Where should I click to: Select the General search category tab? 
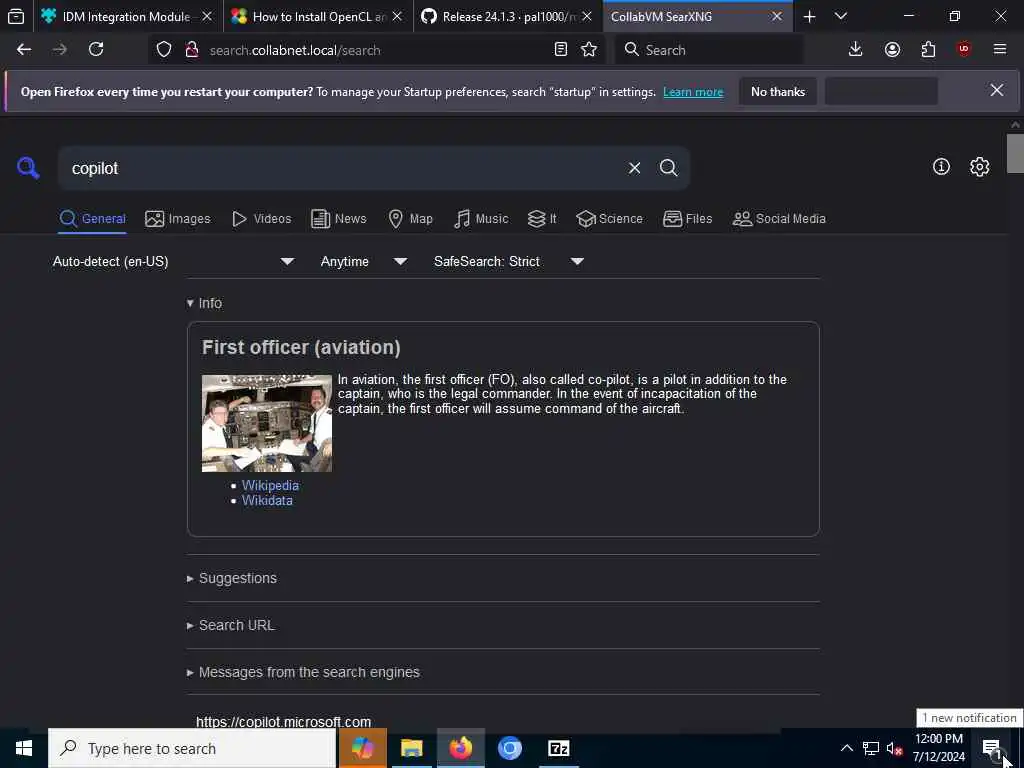pyautogui.click(x=92, y=219)
